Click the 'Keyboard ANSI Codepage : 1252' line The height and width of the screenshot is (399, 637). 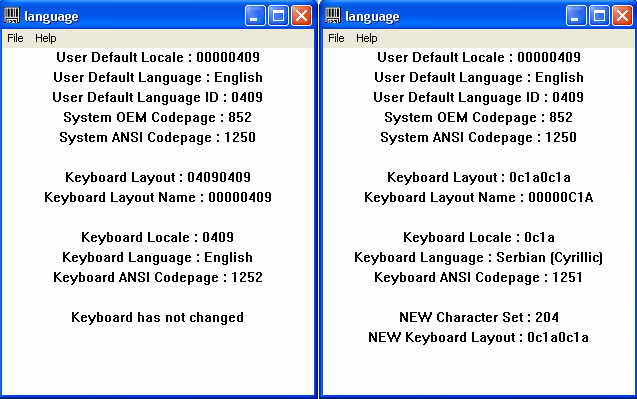coord(158,278)
